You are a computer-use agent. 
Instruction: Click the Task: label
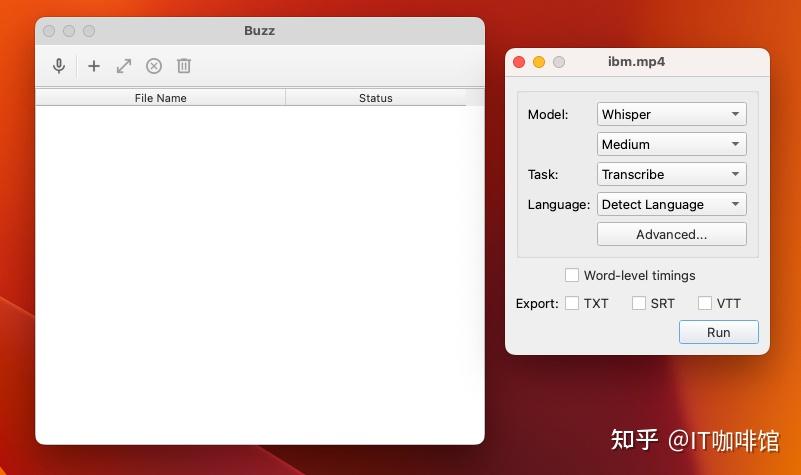pyautogui.click(x=543, y=175)
